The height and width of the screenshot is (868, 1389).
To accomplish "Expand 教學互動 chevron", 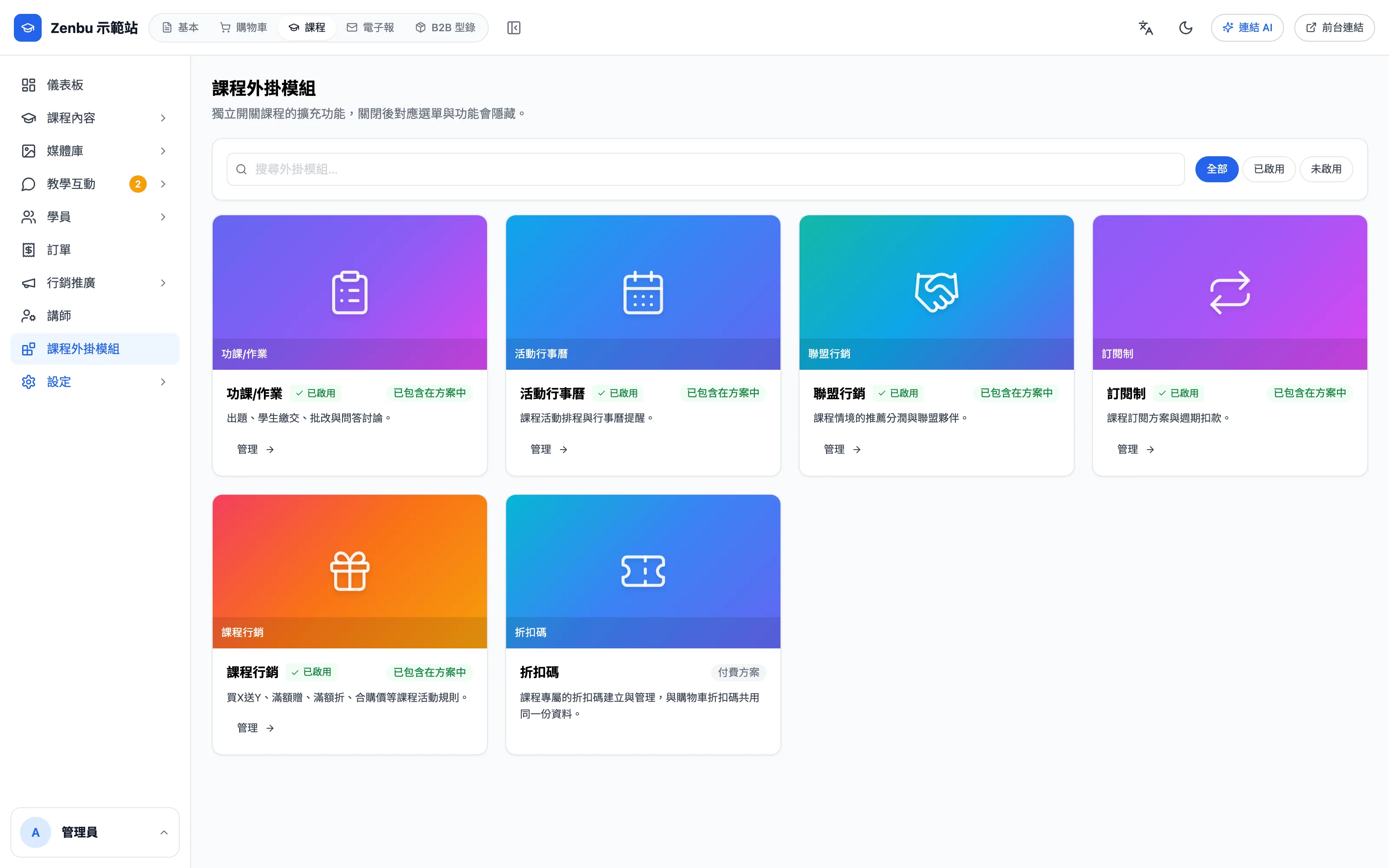I will (163, 184).
